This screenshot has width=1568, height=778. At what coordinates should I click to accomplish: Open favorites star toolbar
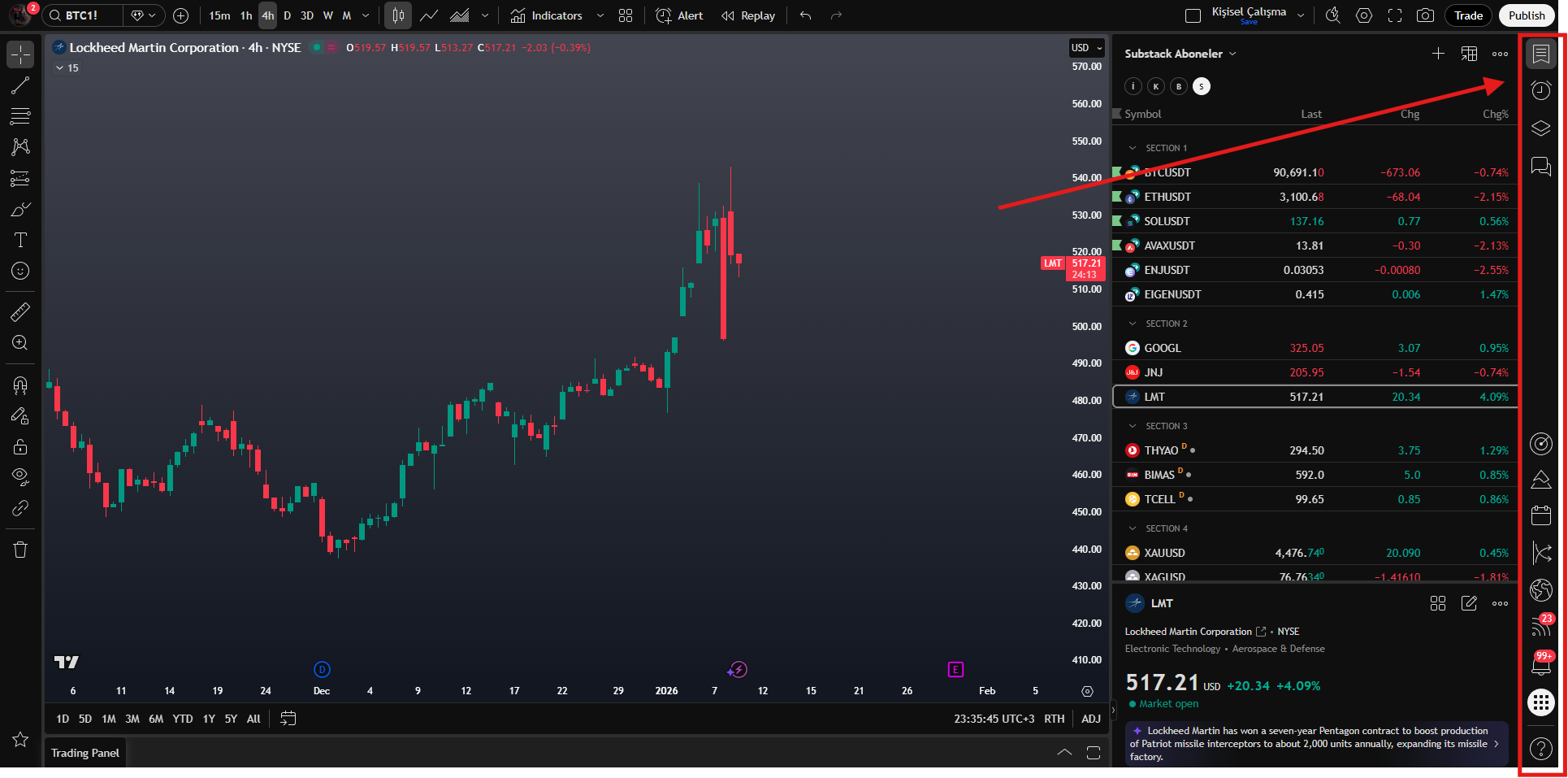tap(20, 739)
